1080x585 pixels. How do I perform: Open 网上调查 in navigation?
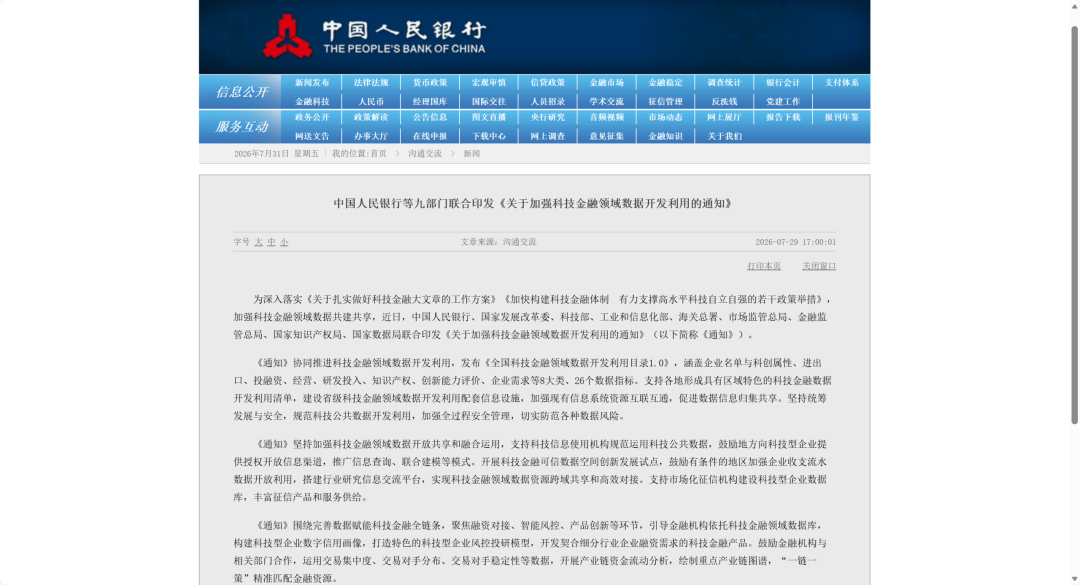[x=548, y=136]
